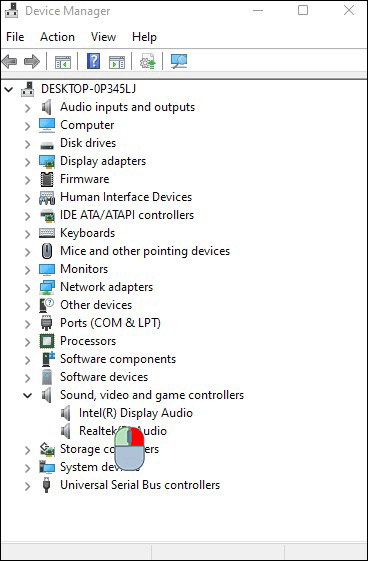Click the action pane toolbar icon
Screen dimensions: 368x561
(x=117, y=62)
